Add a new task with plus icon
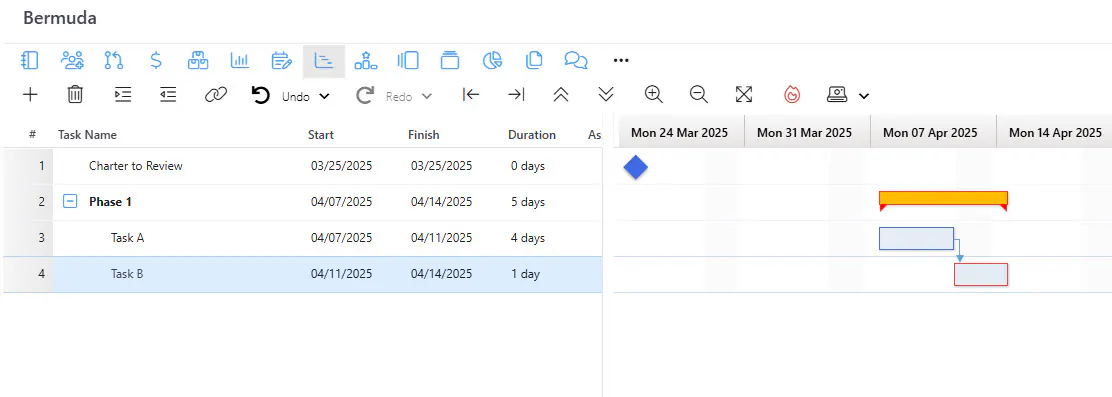Image resolution: width=1112 pixels, height=397 pixels. point(30,95)
